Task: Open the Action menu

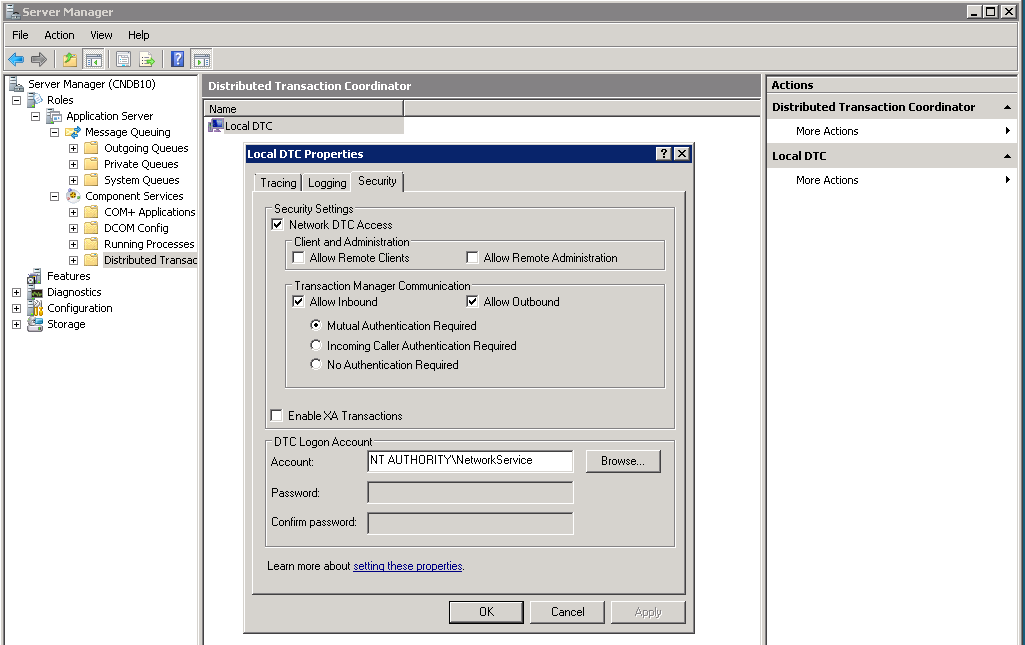Action: tap(59, 34)
